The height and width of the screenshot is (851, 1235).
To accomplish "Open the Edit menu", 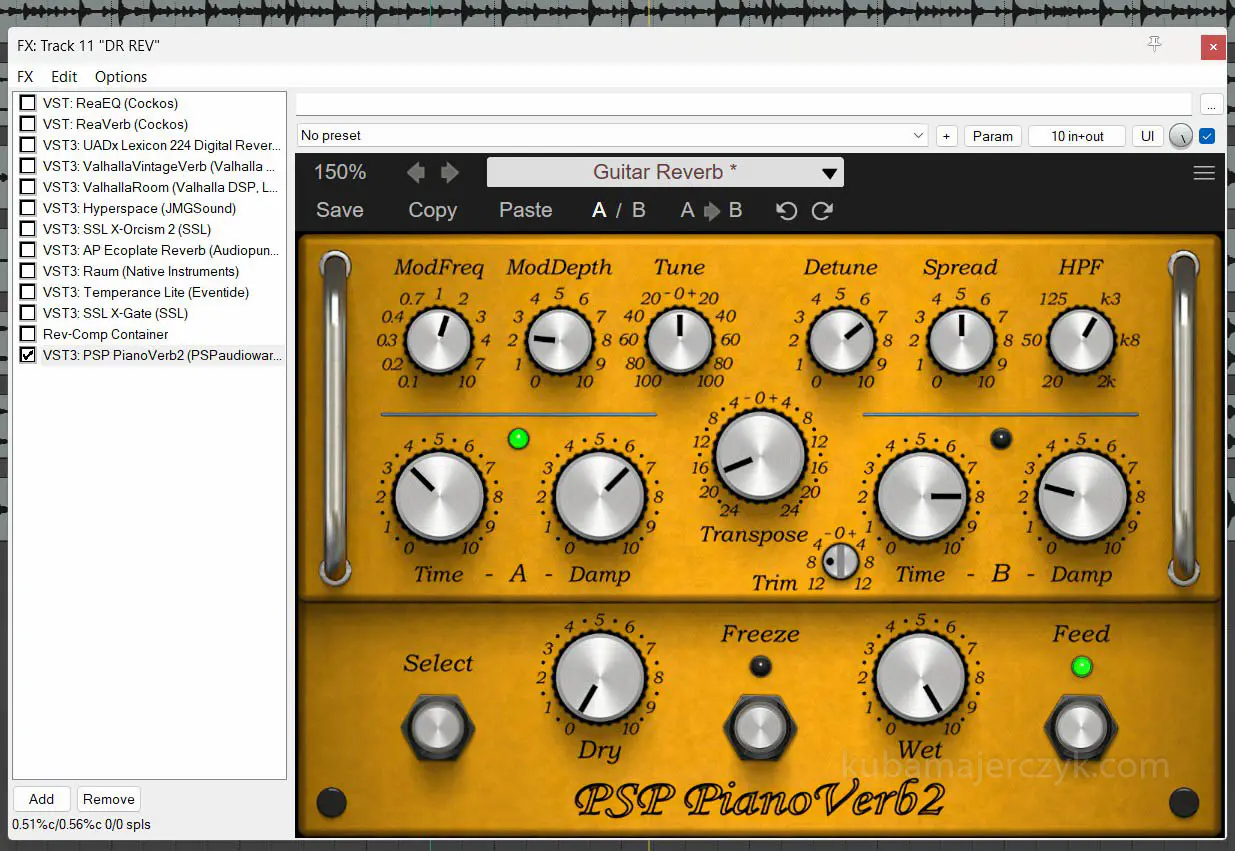I will (x=64, y=77).
